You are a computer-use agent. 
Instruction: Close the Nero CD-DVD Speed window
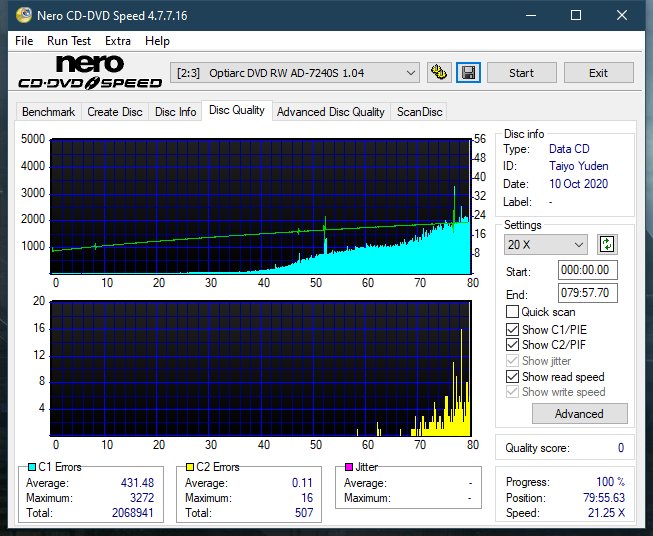coord(622,15)
